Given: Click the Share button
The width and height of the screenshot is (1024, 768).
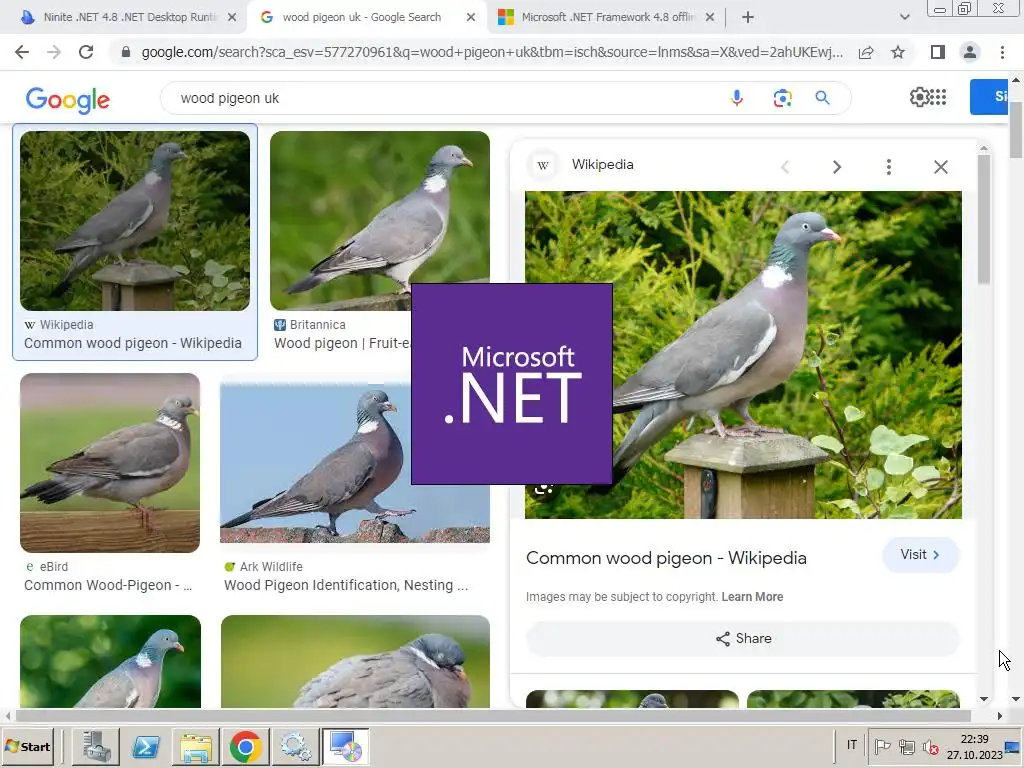Looking at the screenshot, I should click(x=743, y=638).
